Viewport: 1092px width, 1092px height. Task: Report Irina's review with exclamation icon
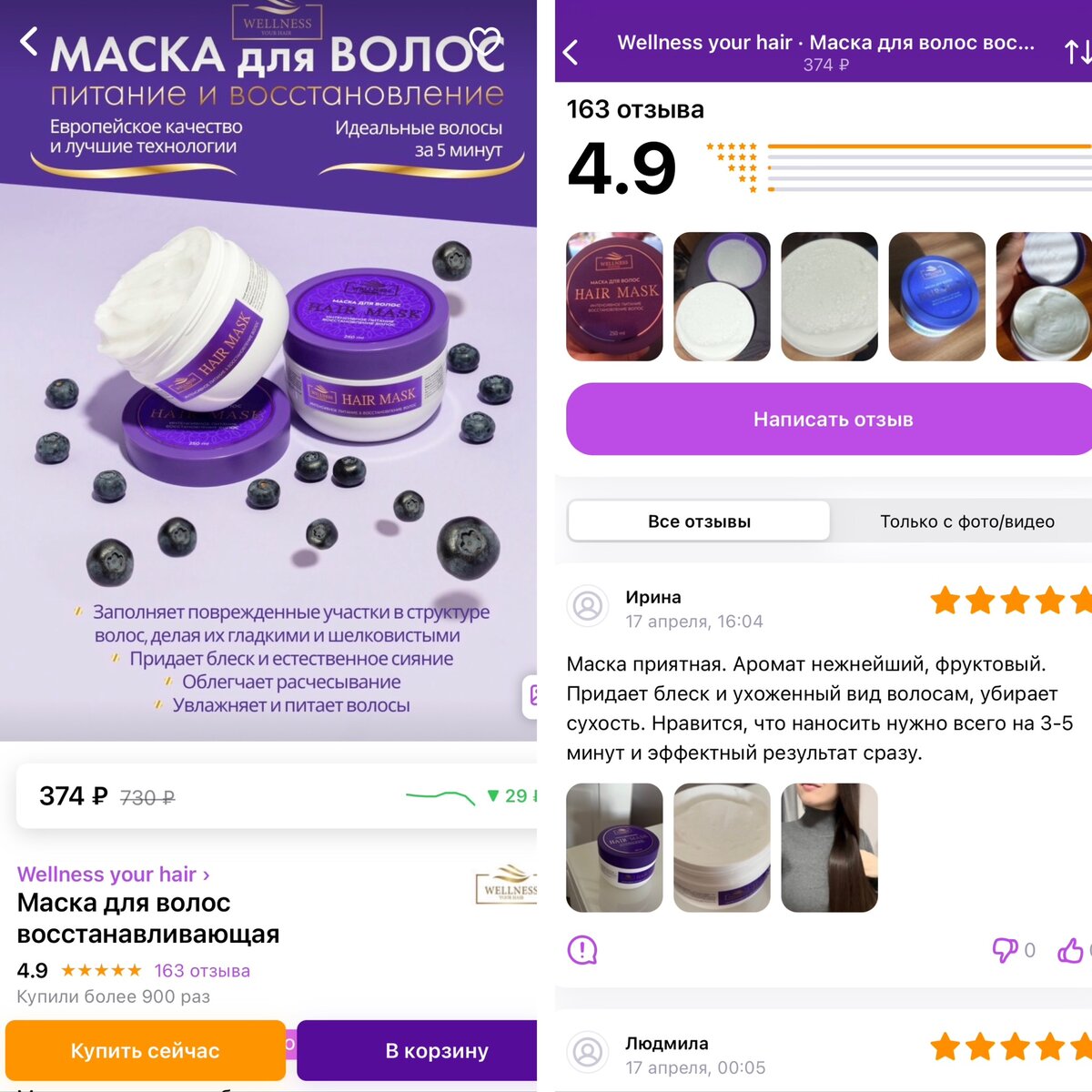[581, 950]
